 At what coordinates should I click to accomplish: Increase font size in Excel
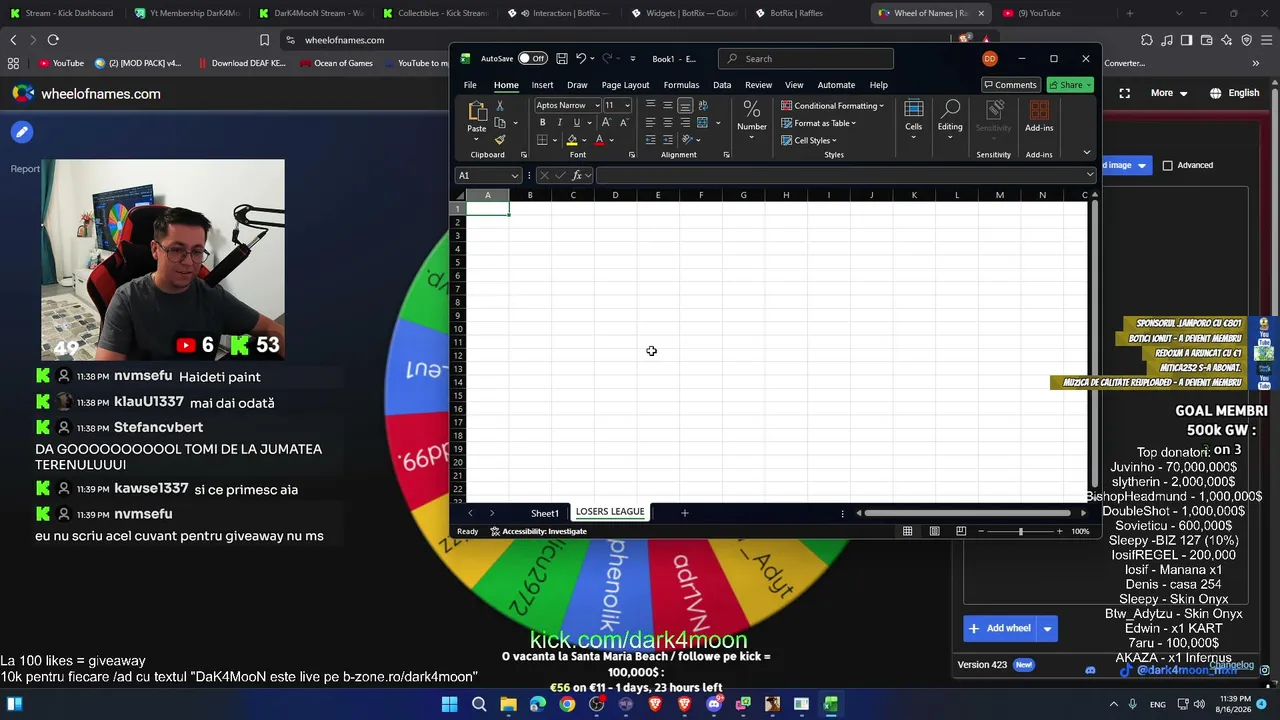point(606,123)
